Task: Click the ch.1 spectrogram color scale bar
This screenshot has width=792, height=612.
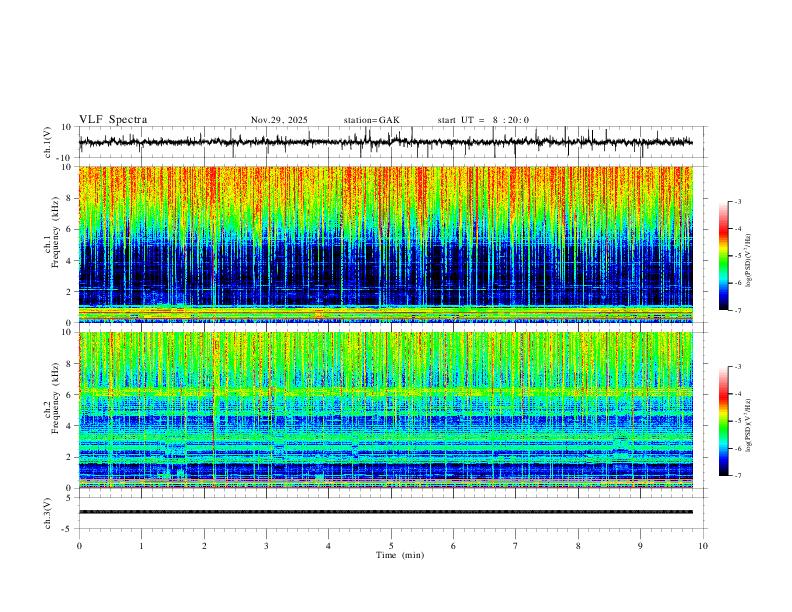Action: [x=724, y=256]
